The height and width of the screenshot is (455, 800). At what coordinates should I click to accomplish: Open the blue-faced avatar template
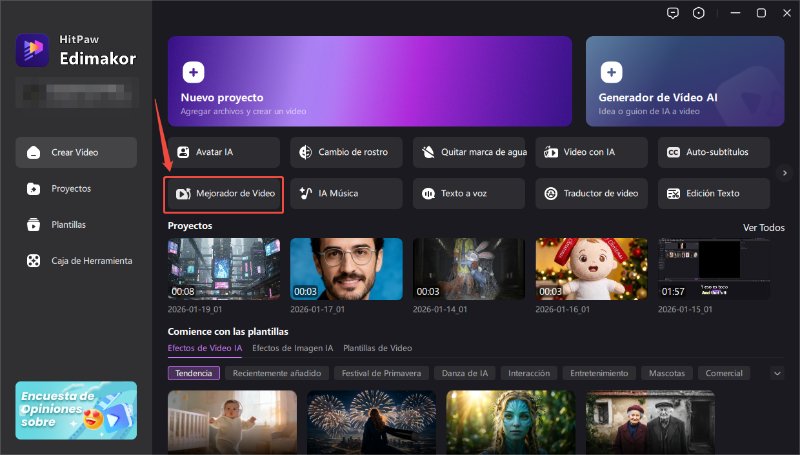click(511, 422)
